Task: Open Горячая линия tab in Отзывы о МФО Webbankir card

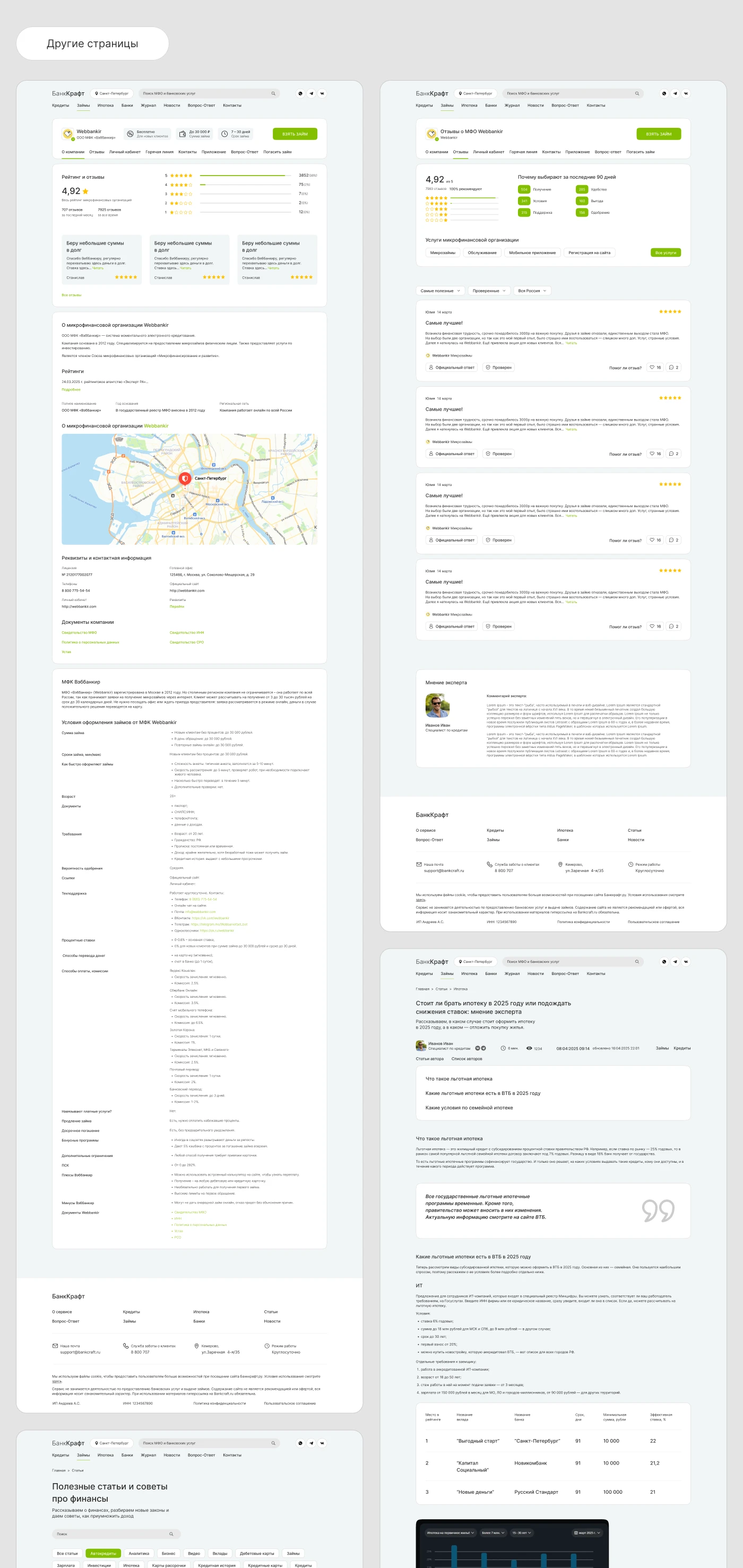Action: click(523, 152)
